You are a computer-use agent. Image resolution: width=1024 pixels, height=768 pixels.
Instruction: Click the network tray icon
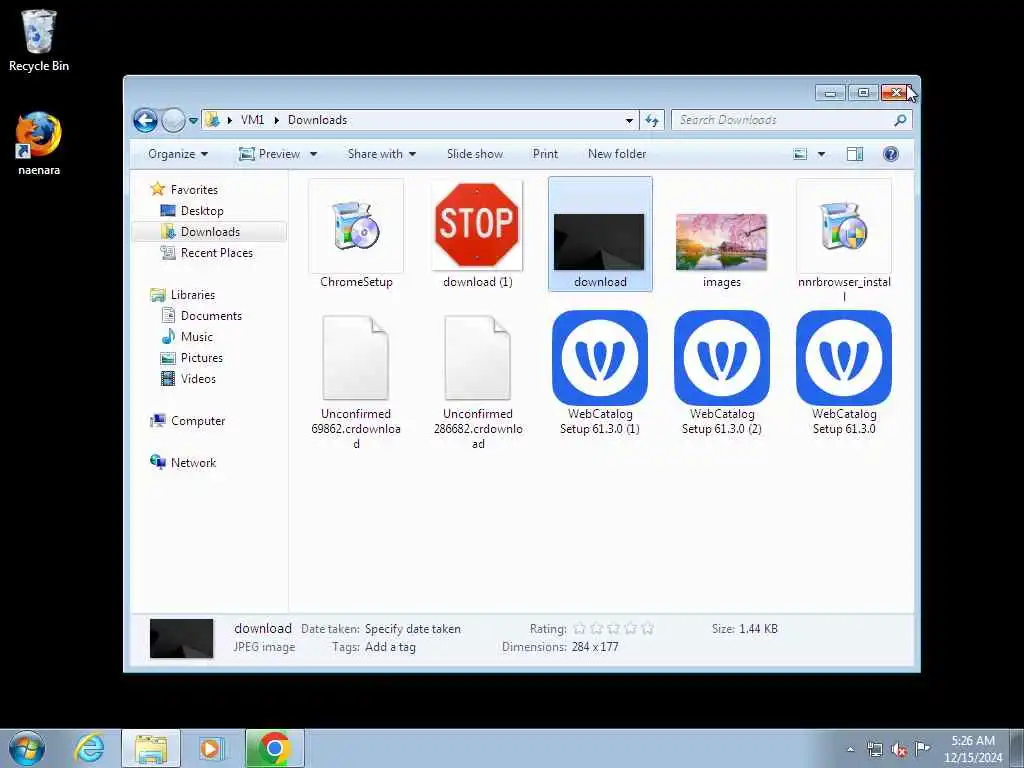(874, 749)
